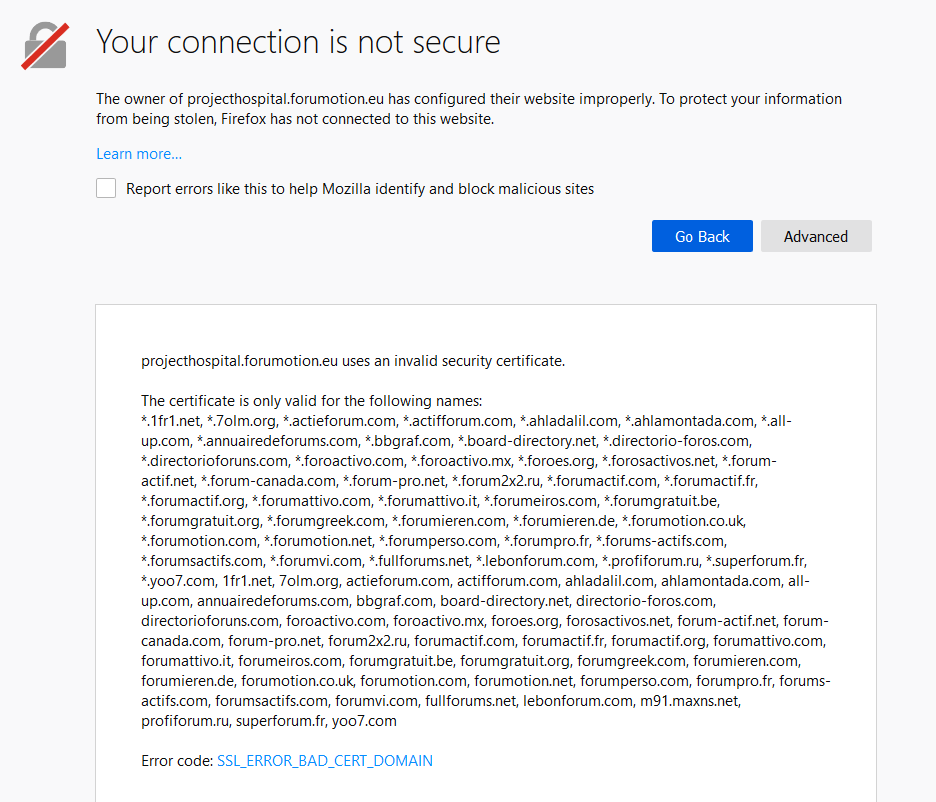The width and height of the screenshot is (936, 802).
Task: Open the SSL_ERROR_BAD_CERT_DOMAIN error code link
Action: coord(325,761)
